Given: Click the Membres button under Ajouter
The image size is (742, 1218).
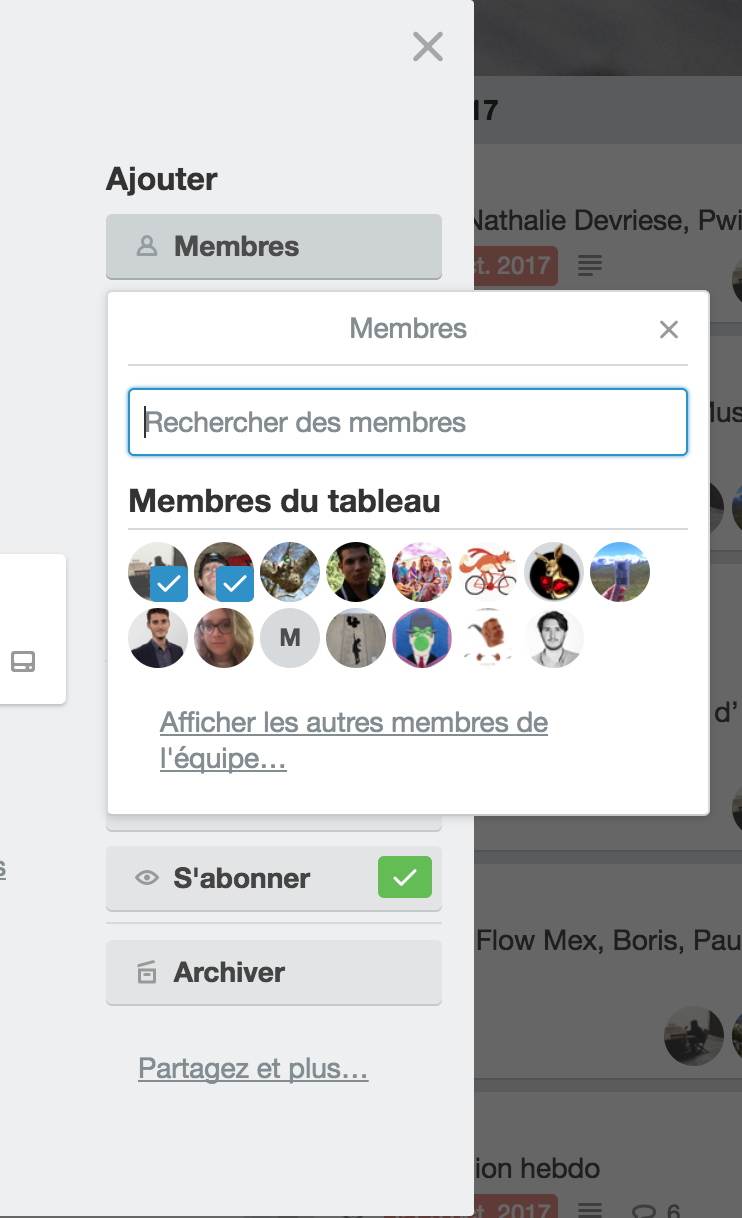Looking at the screenshot, I should coord(274,246).
